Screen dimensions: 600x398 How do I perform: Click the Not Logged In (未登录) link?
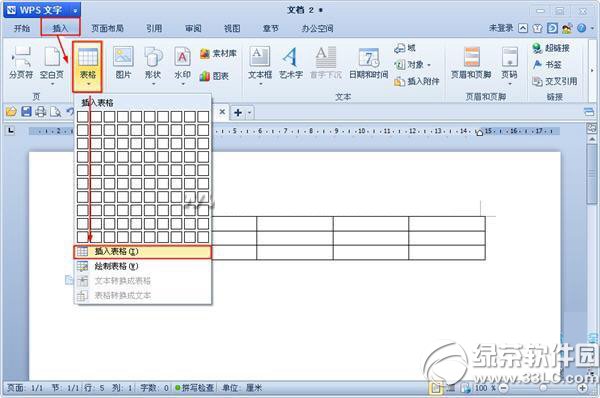click(x=501, y=28)
